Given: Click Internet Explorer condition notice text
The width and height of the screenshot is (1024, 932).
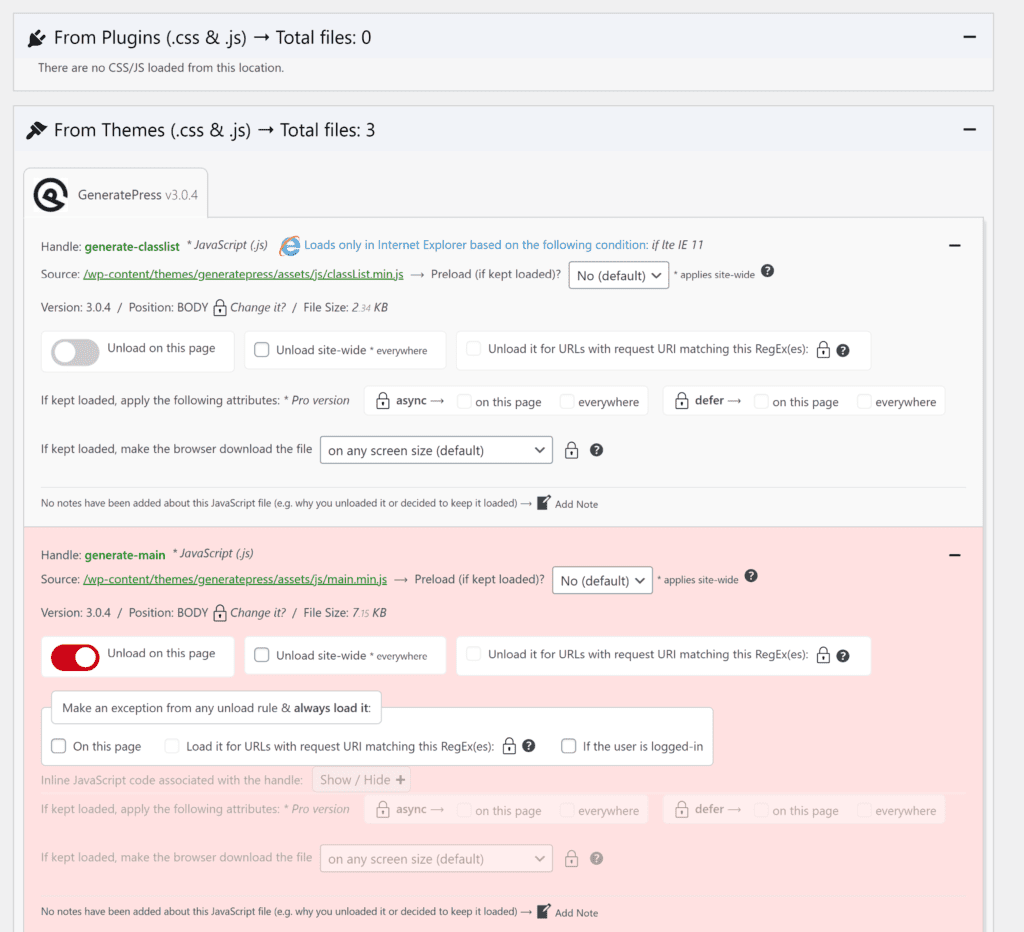Looking at the screenshot, I should point(504,245).
